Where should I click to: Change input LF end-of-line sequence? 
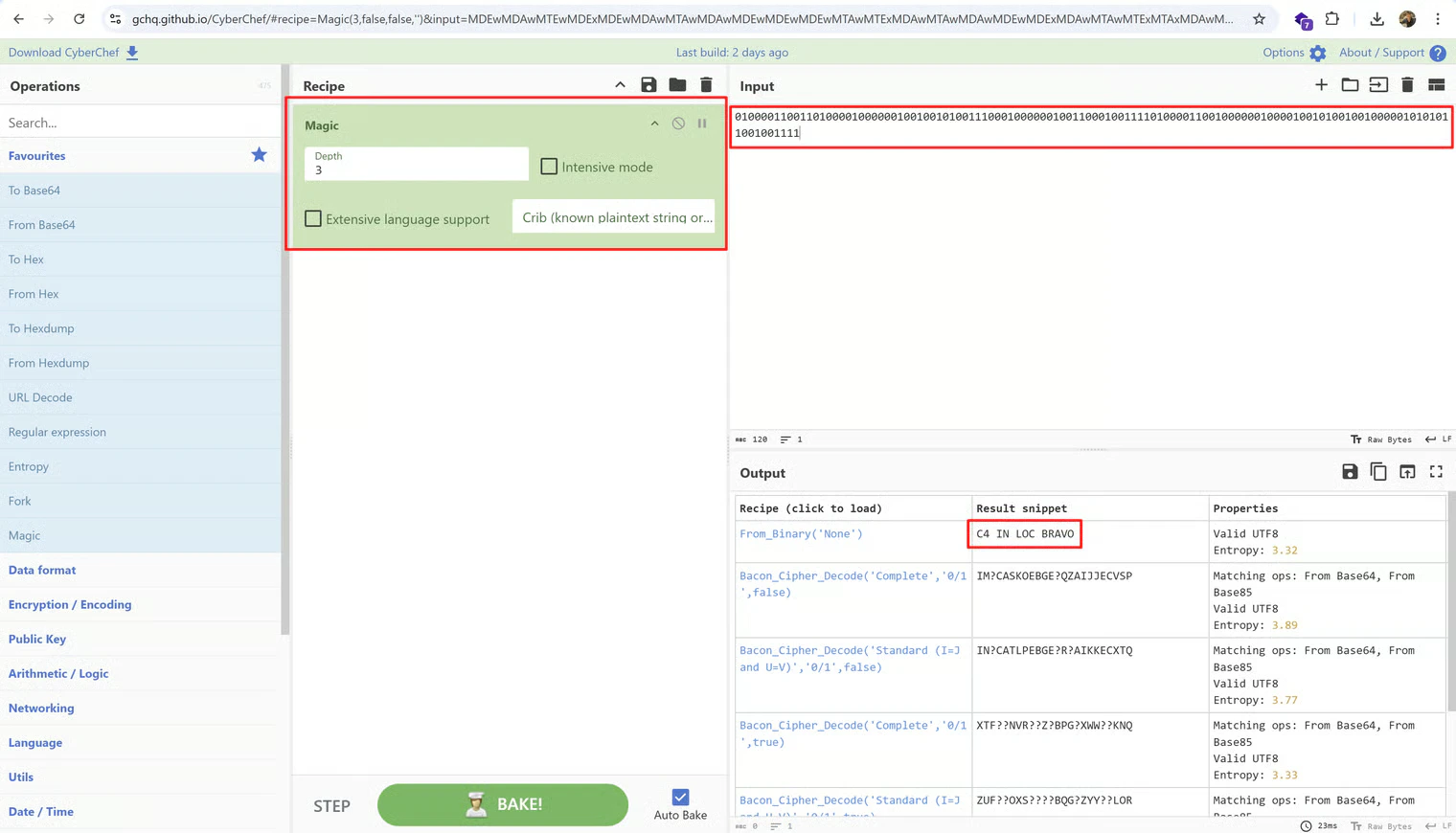pyautogui.click(x=1438, y=439)
